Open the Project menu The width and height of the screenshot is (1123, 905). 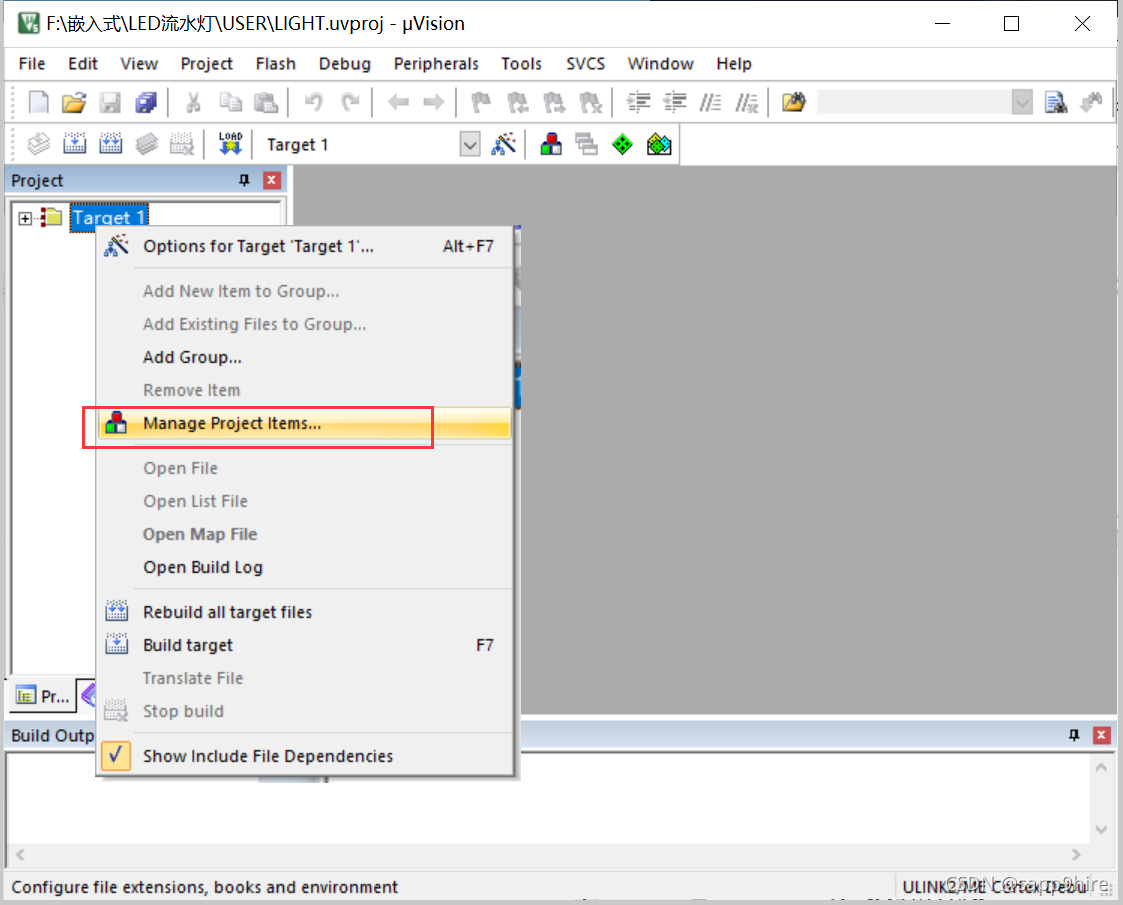click(206, 64)
